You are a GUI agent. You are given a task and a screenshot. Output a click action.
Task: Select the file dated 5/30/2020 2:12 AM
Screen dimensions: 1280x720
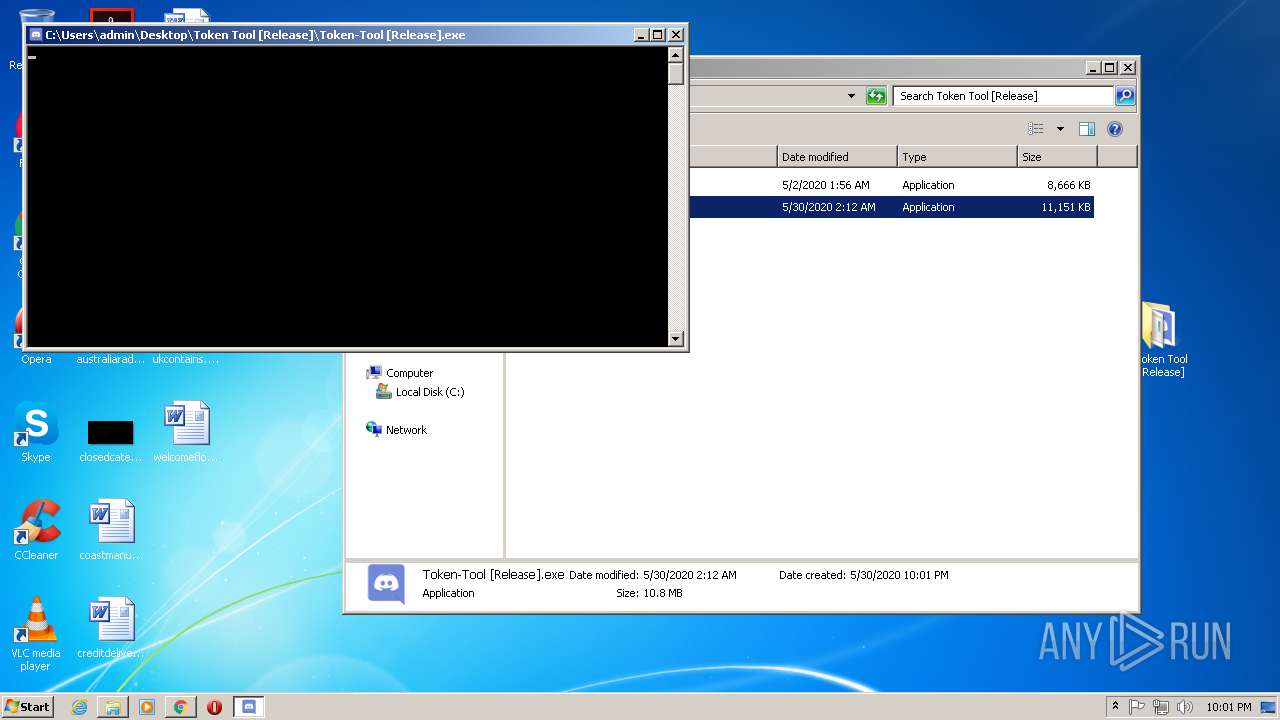point(829,207)
